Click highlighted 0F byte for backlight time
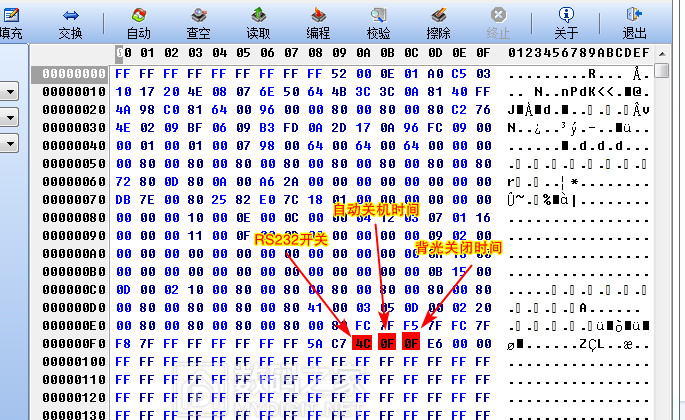The width and height of the screenshot is (685, 420). pos(411,343)
